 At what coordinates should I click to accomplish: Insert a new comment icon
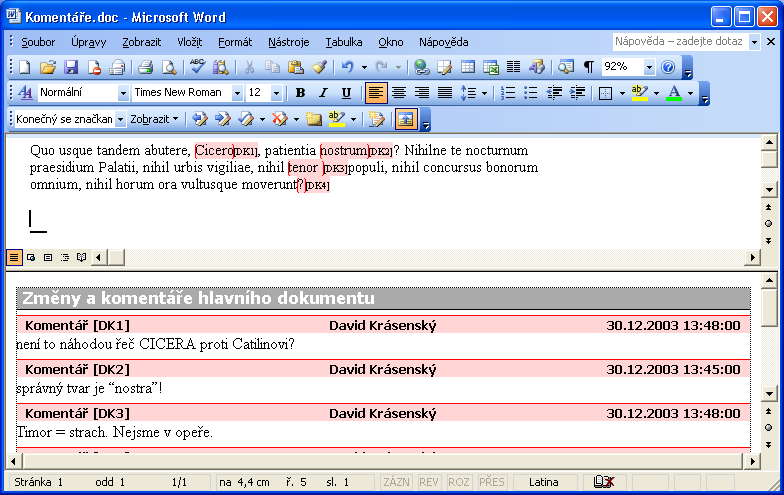pyautogui.click(x=314, y=119)
